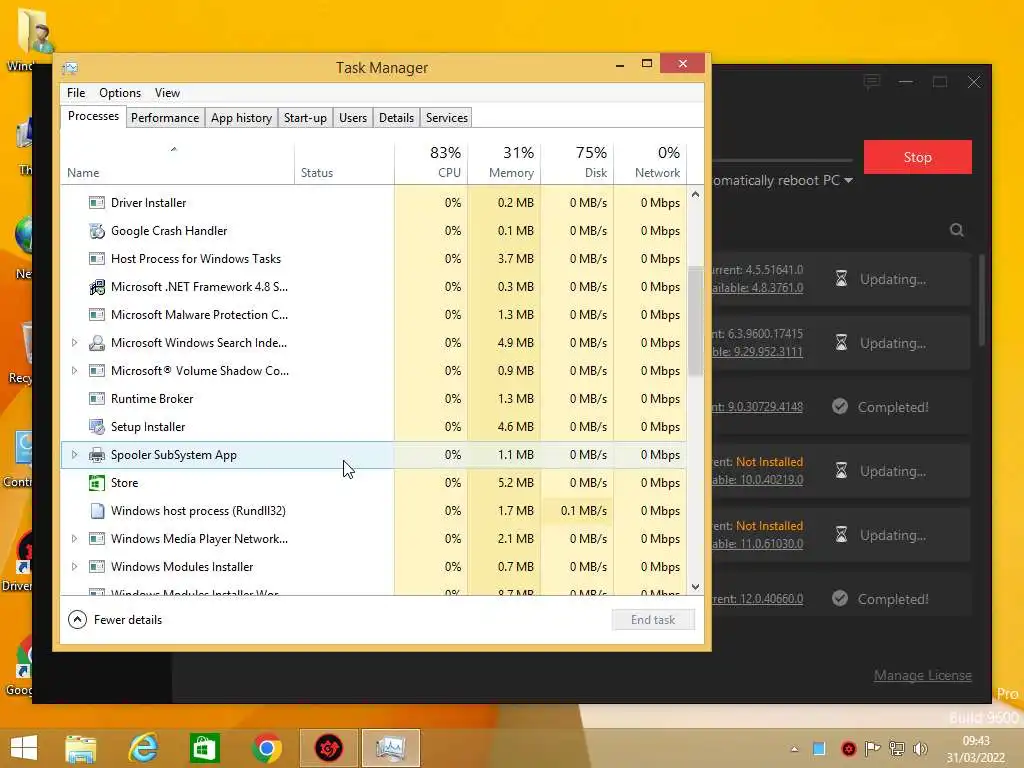The width and height of the screenshot is (1024, 768).
Task: Expand Microsoft Volume Shadow Copy process group
Action: point(74,371)
